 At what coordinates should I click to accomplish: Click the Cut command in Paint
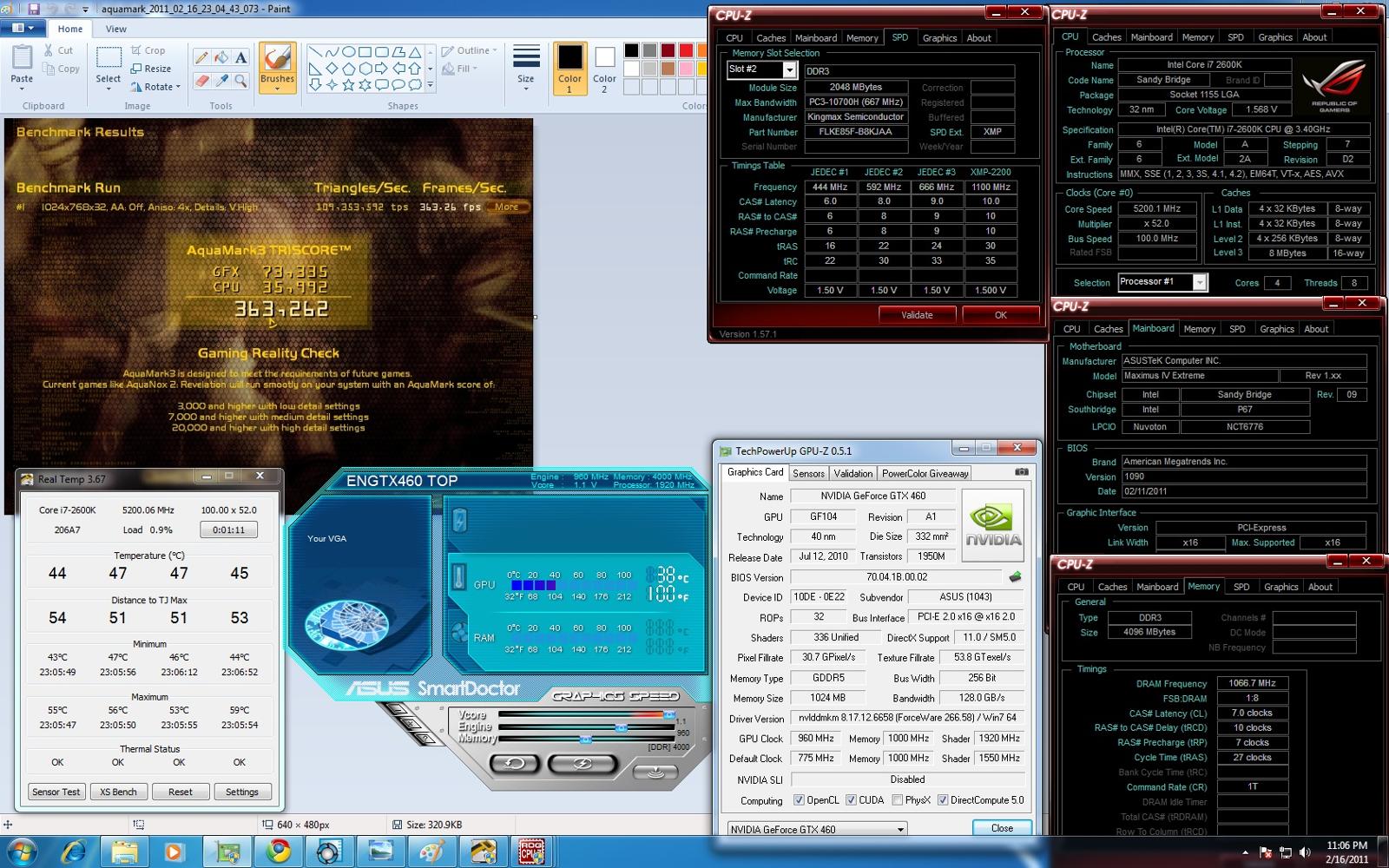click(x=57, y=51)
